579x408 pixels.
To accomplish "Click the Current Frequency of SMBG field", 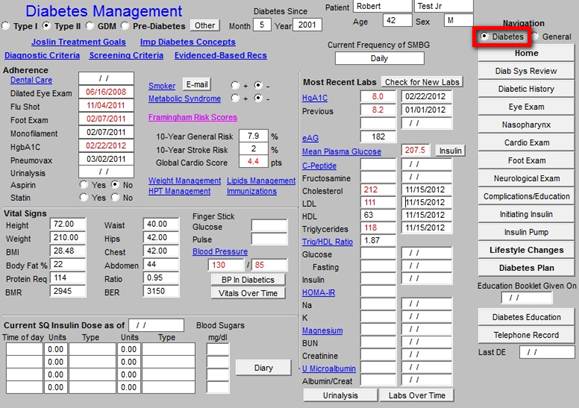I will [x=379, y=58].
